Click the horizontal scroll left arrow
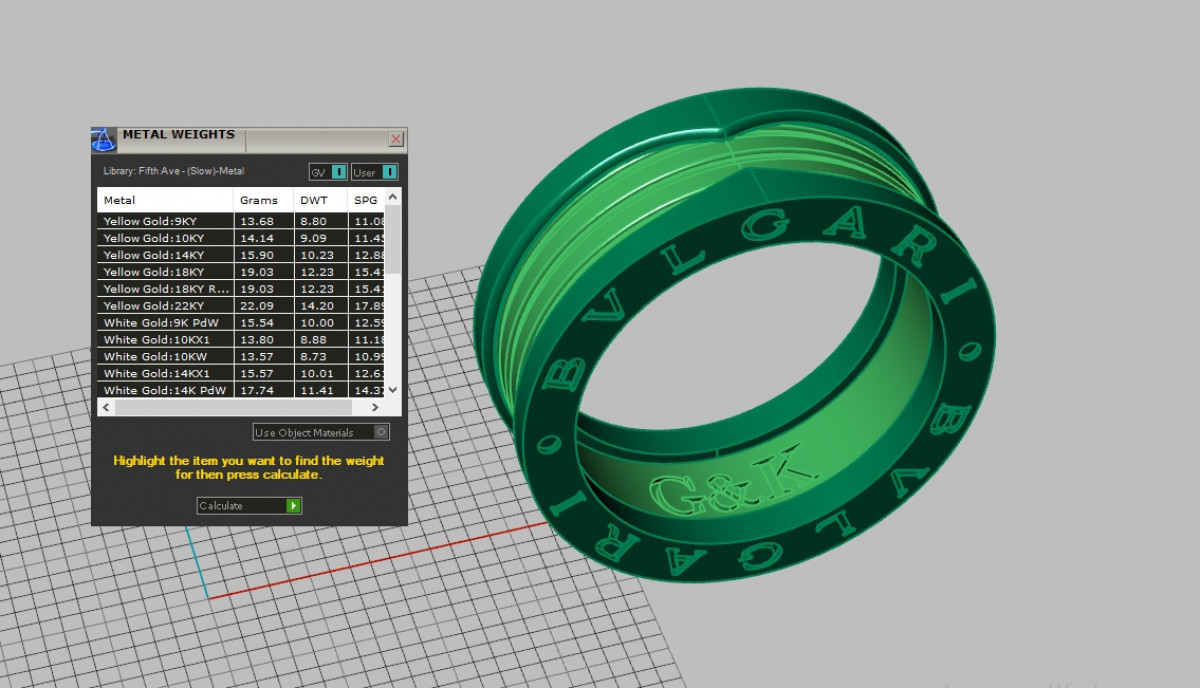Screen dimensions: 1200x688 [106, 408]
